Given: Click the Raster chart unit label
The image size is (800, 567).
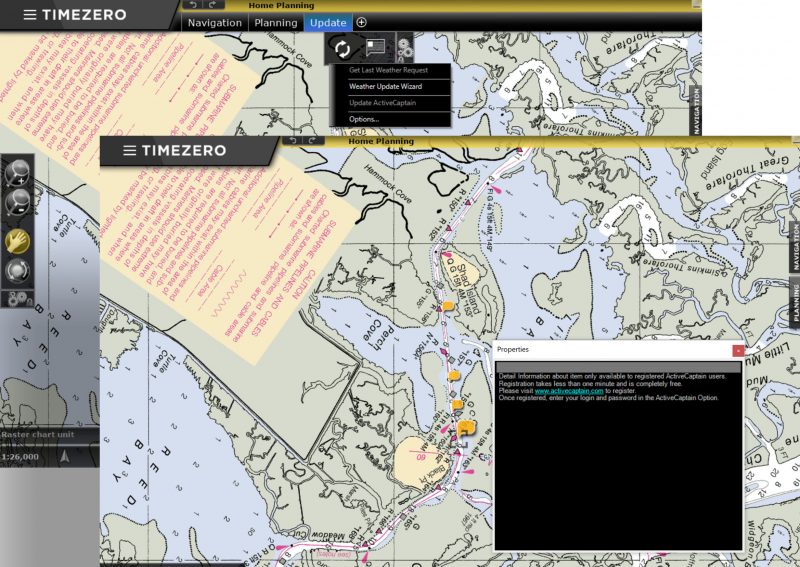Looking at the screenshot, I should [38, 435].
